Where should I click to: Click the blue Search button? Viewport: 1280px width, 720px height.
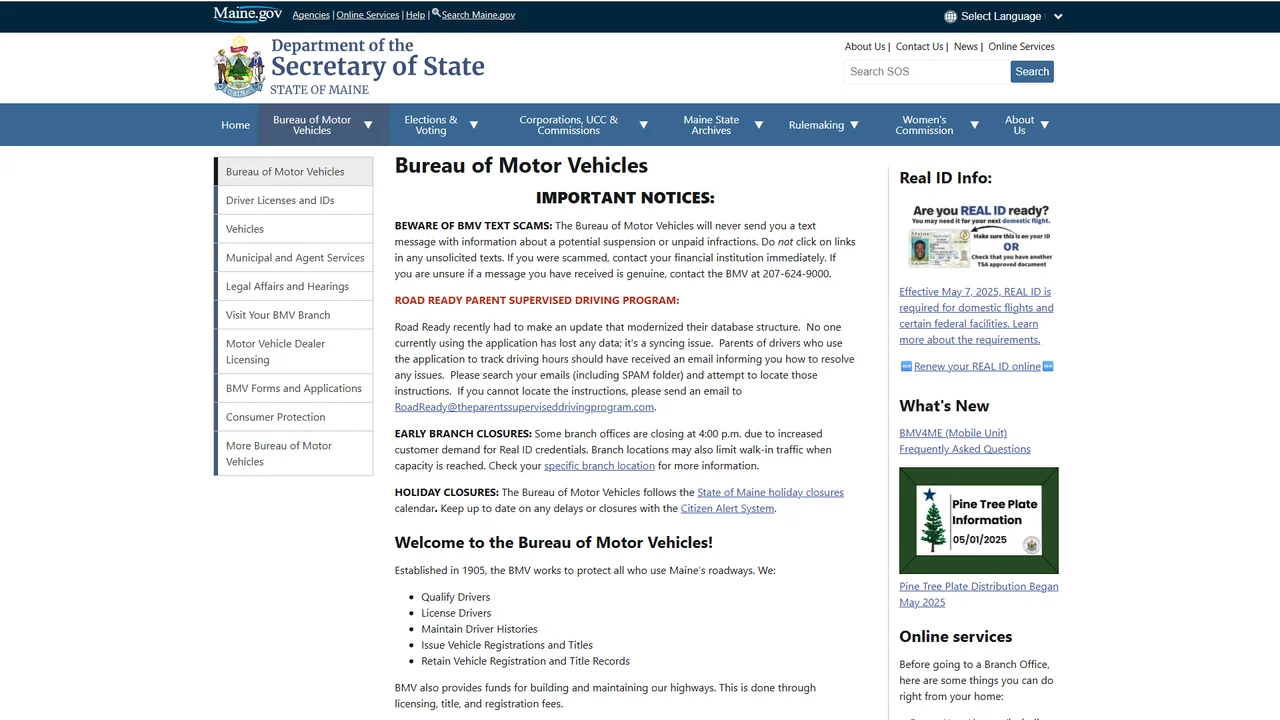coord(1032,72)
